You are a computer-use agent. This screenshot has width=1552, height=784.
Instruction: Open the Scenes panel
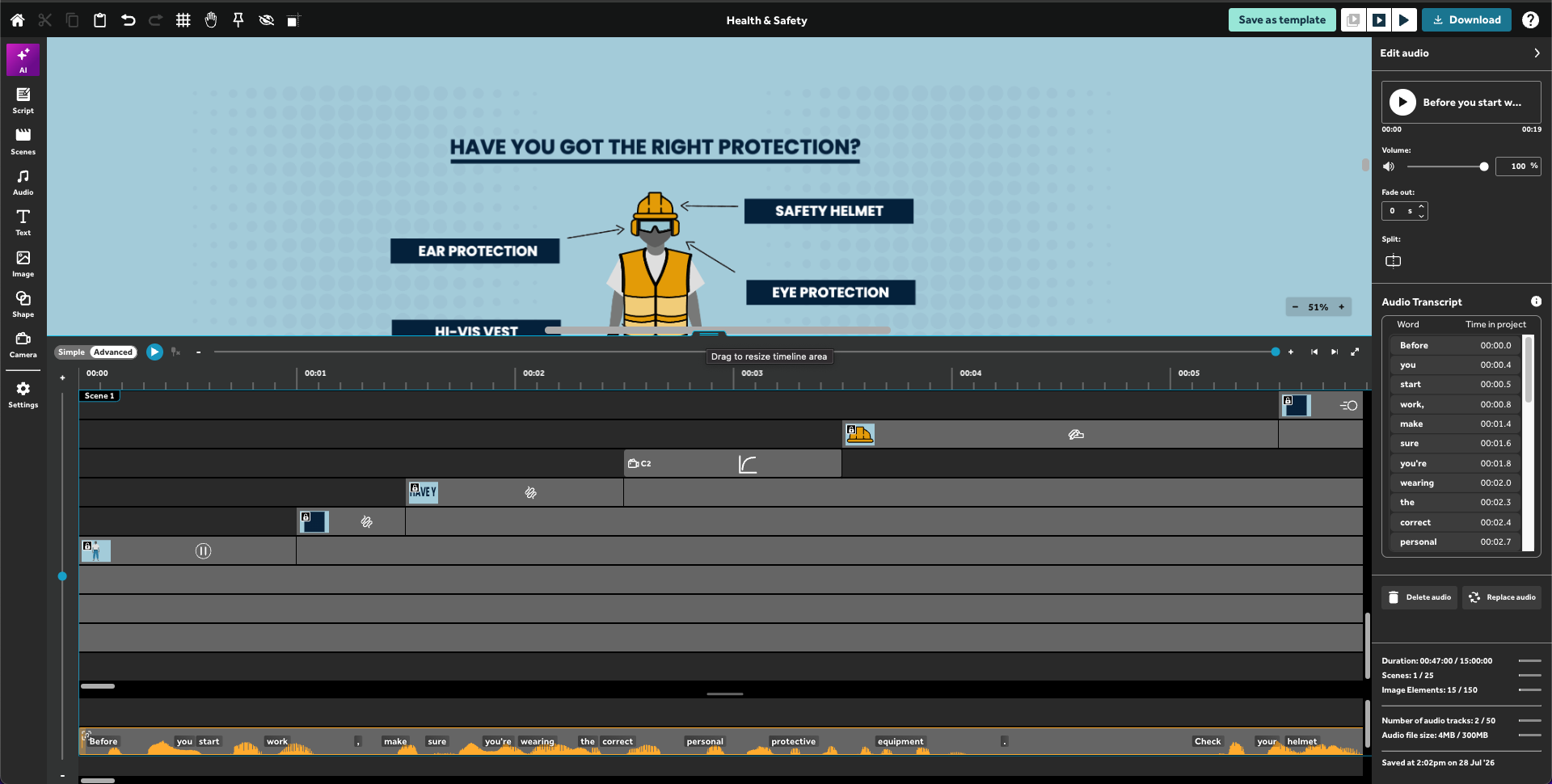[23, 141]
